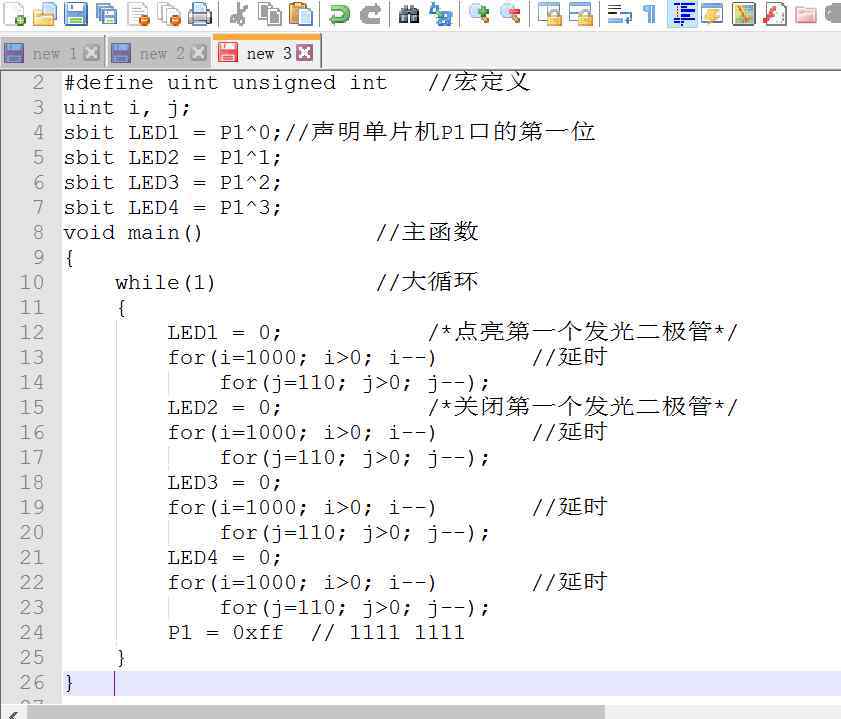841x719 pixels.
Task: Toggle synchronized horizontal scrolling
Action: tap(581, 13)
